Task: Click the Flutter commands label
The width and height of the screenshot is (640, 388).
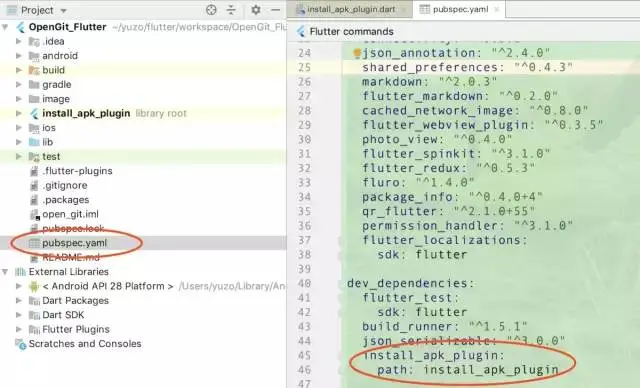Action: 351,31
